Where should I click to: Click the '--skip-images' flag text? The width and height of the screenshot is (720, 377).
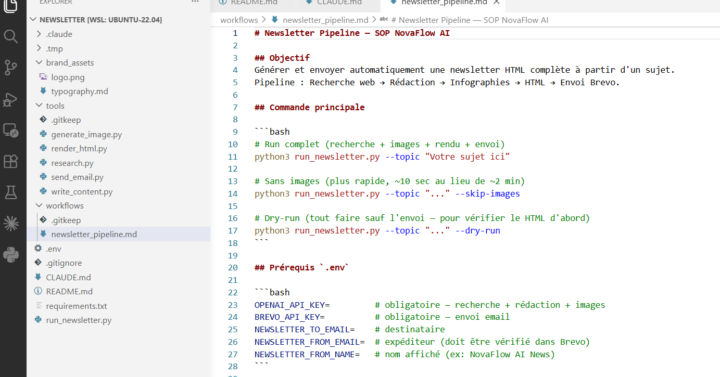(x=488, y=193)
